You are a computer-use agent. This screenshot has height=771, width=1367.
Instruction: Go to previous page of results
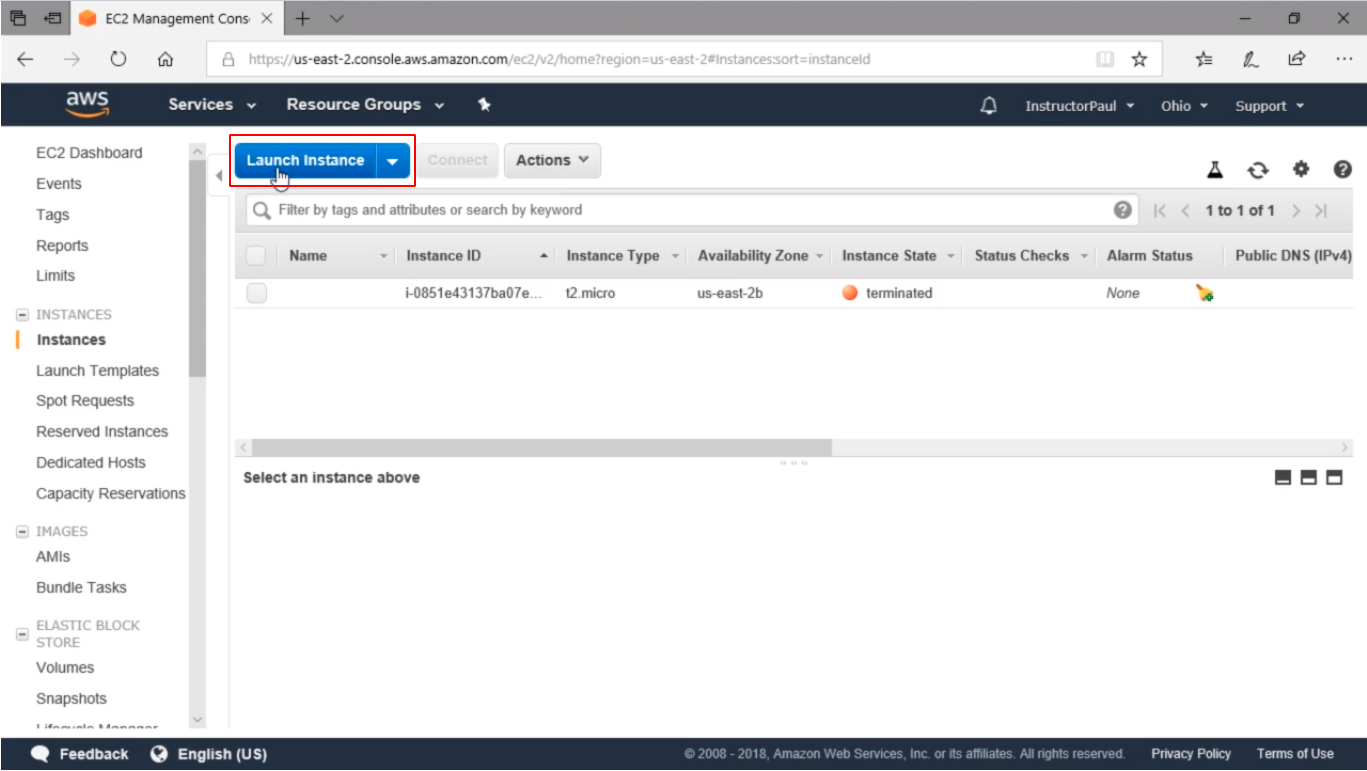point(1186,211)
